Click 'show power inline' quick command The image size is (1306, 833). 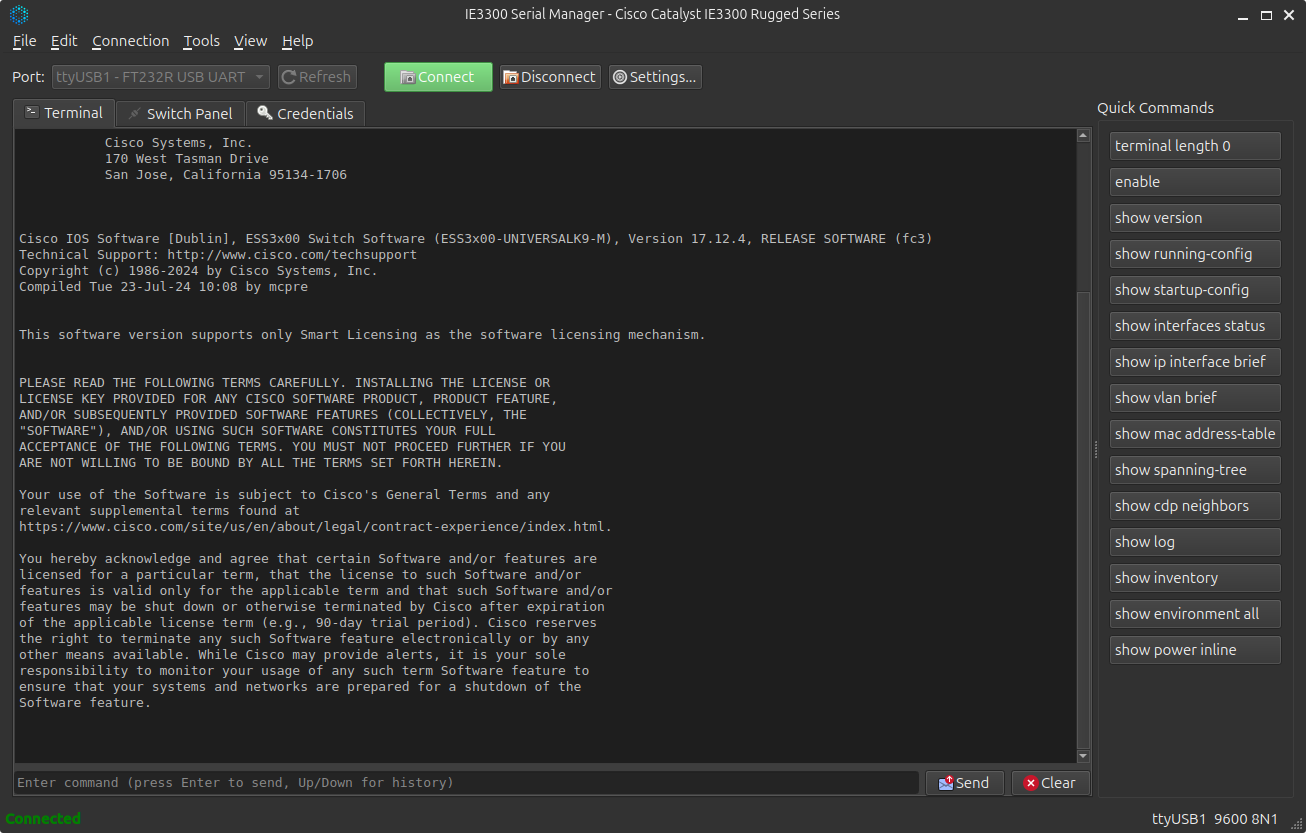coord(1195,650)
